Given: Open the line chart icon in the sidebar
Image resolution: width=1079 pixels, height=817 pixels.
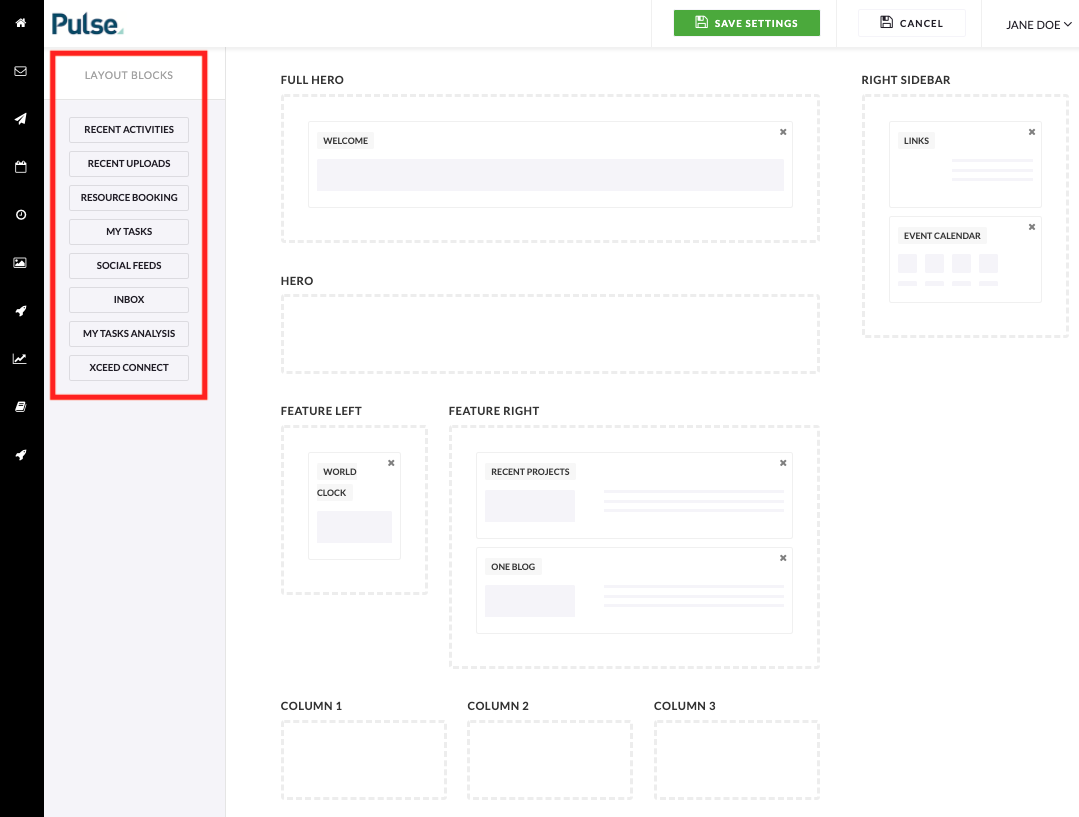Looking at the screenshot, I should (20, 359).
